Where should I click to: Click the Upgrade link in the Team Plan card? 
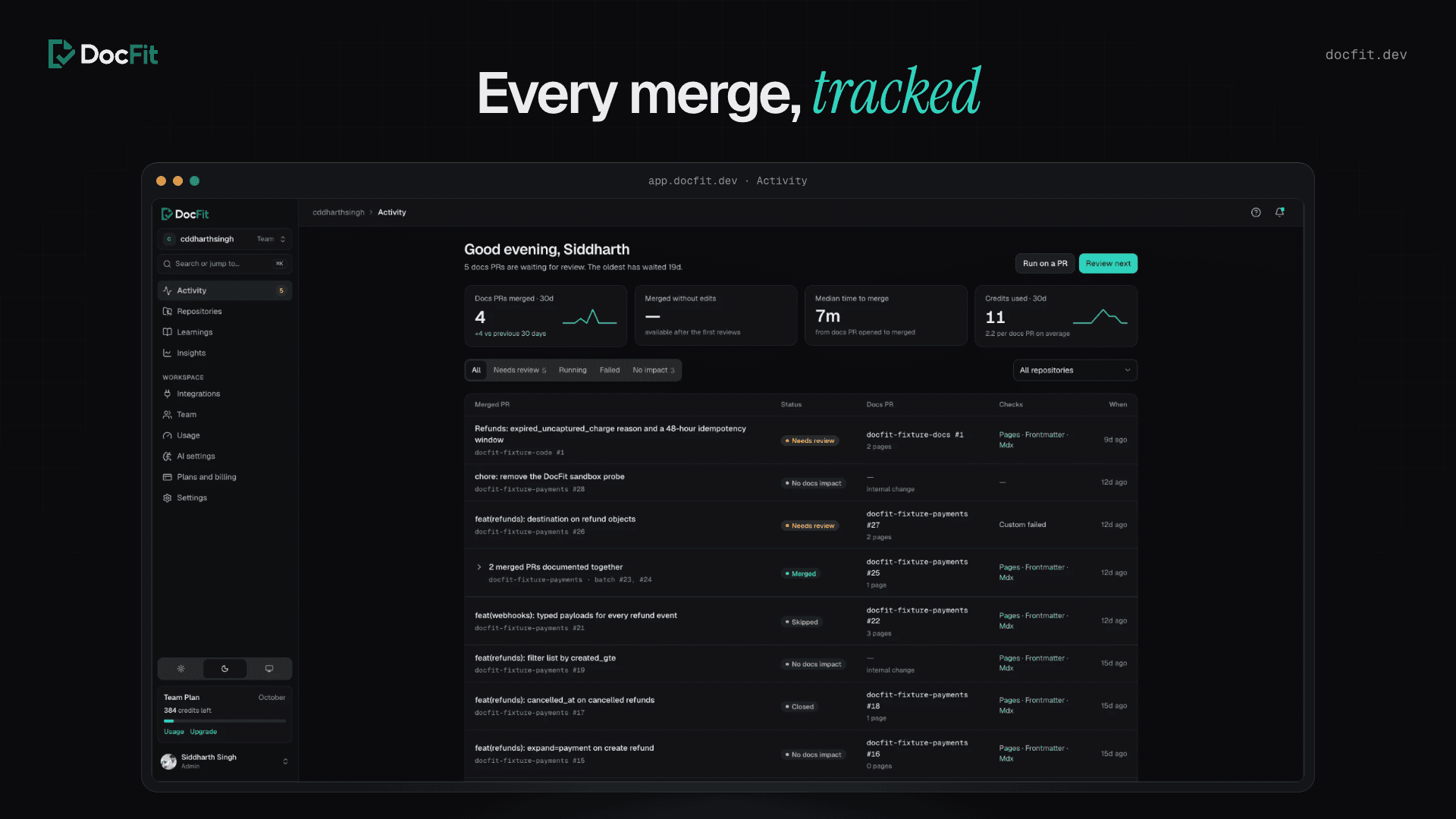(x=203, y=733)
